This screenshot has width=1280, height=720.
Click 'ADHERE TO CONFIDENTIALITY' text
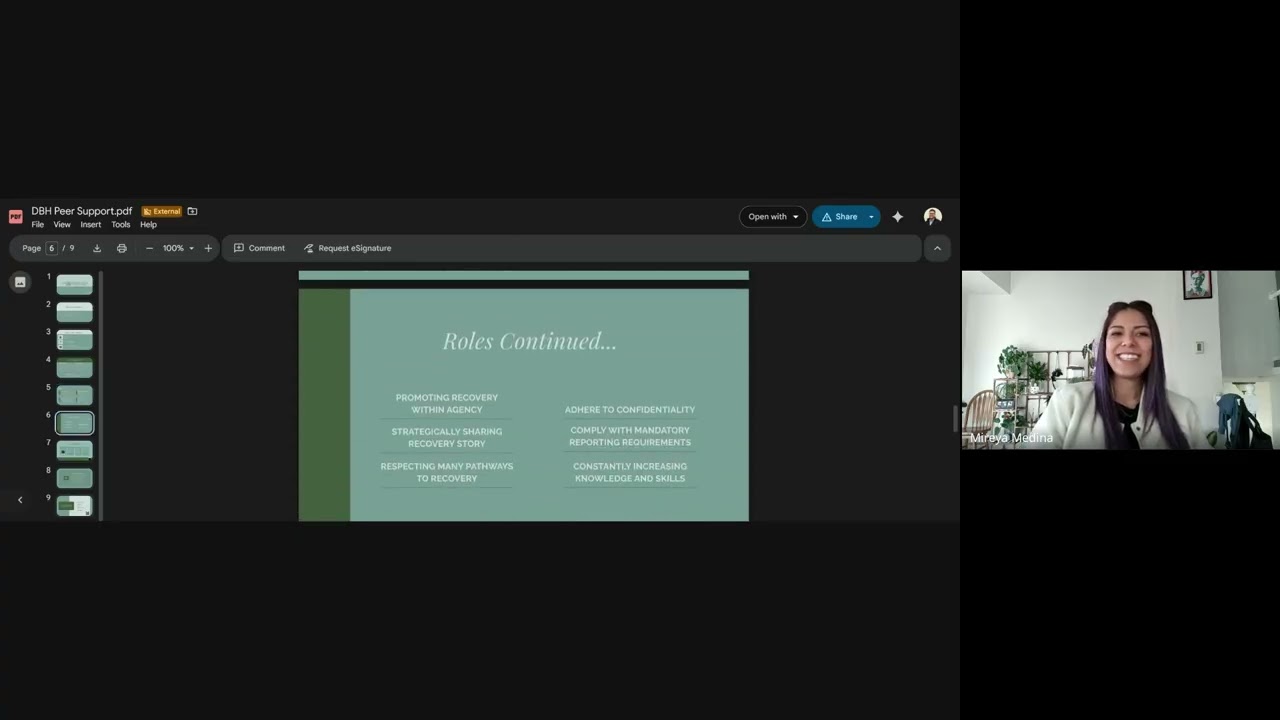pos(630,410)
